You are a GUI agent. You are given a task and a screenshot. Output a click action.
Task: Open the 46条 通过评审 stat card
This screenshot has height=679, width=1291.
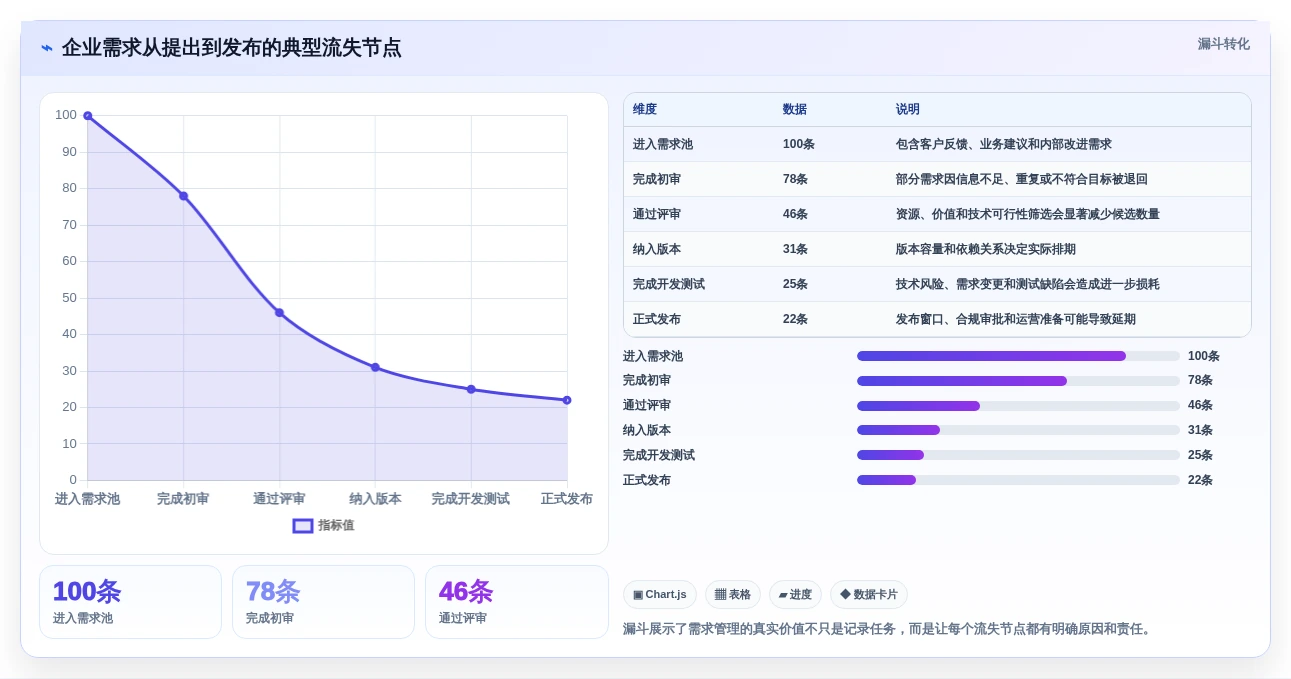click(x=517, y=602)
